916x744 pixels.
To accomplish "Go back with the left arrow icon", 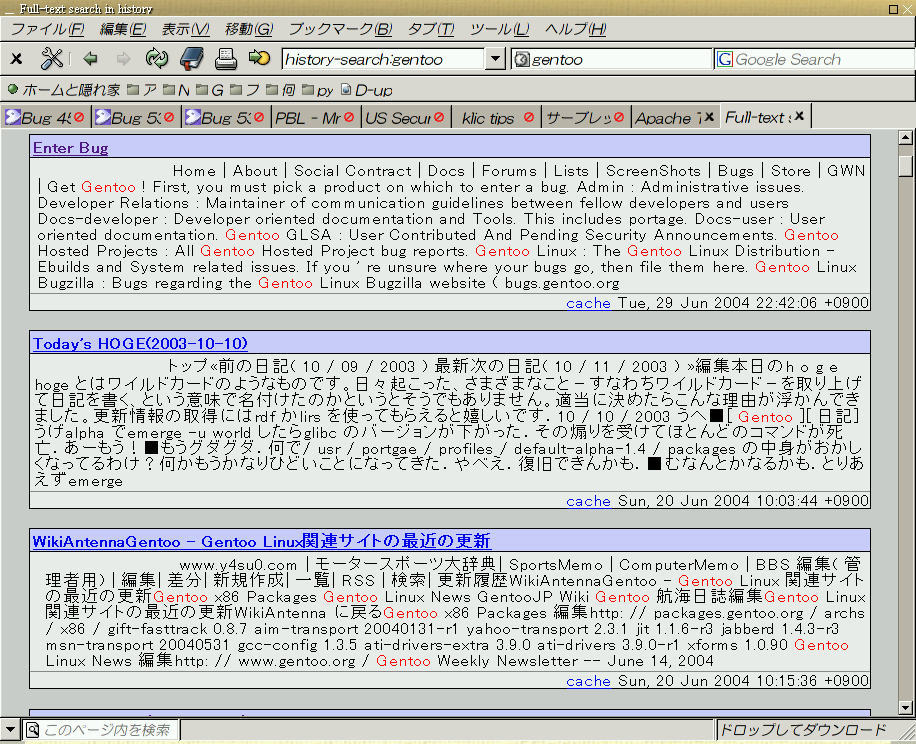I will click(91, 58).
